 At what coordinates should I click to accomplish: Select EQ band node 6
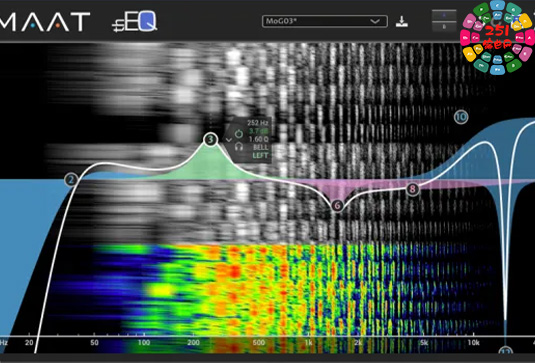(x=337, y=205)
